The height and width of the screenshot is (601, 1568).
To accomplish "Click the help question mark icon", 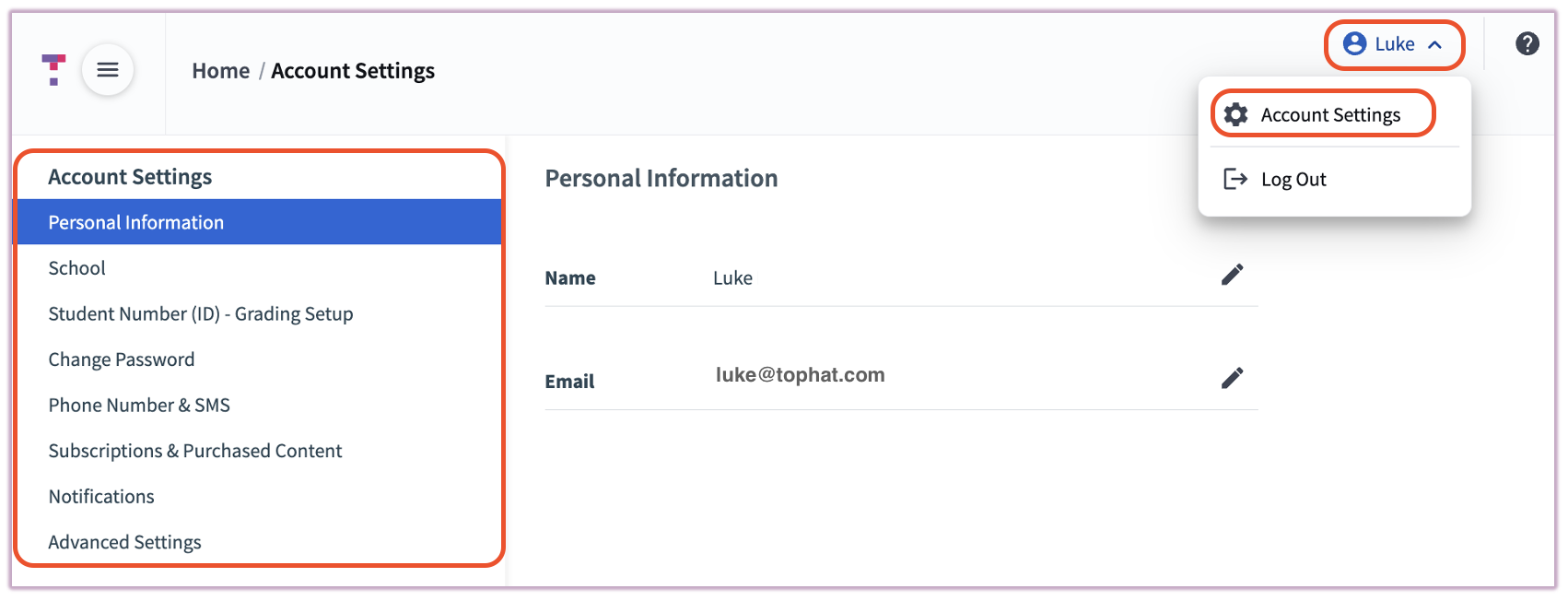I will pyautogui.click(x=1527, y=43).
